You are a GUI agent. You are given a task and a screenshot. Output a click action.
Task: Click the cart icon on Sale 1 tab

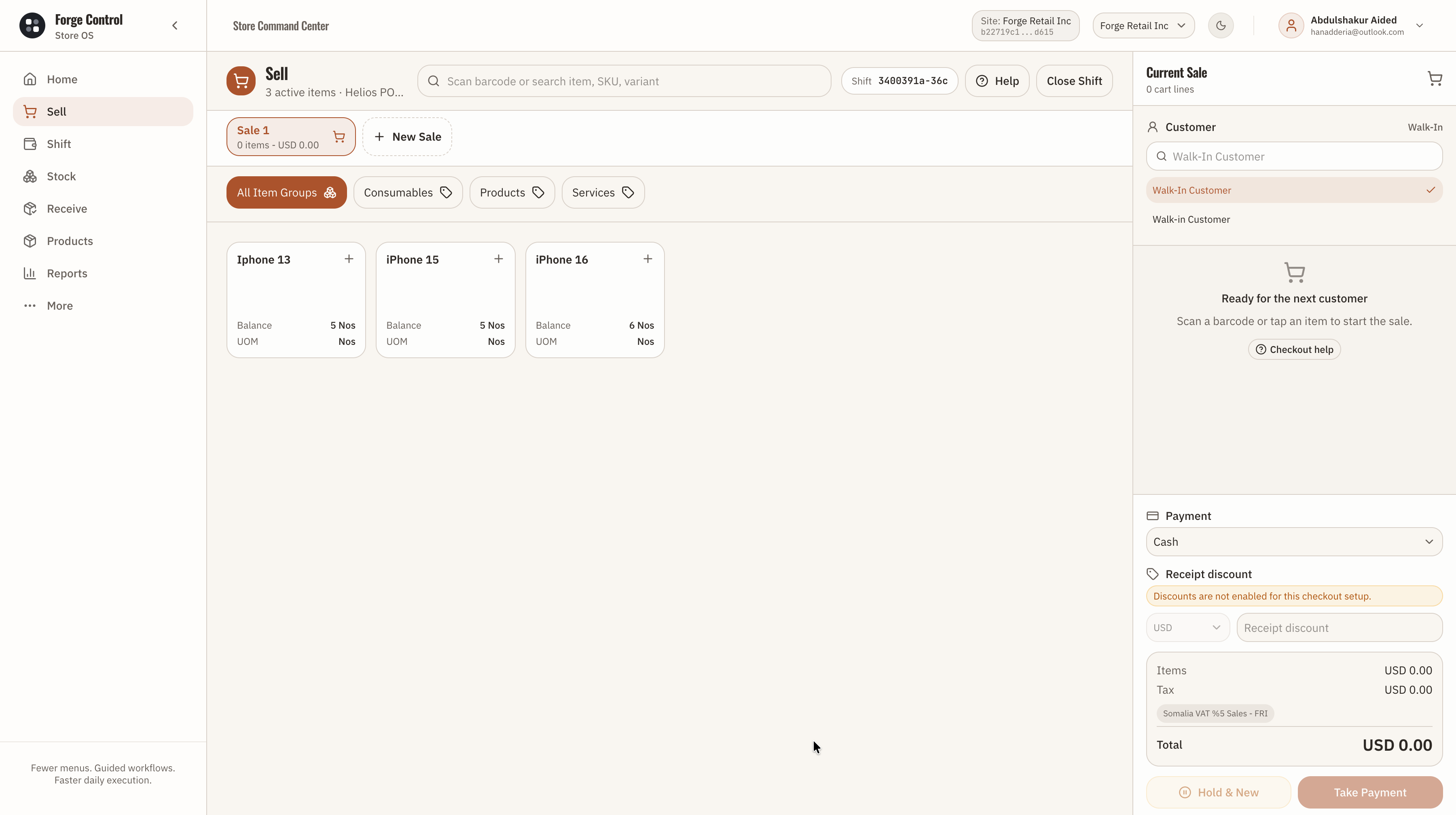click(x=339, y=137)
